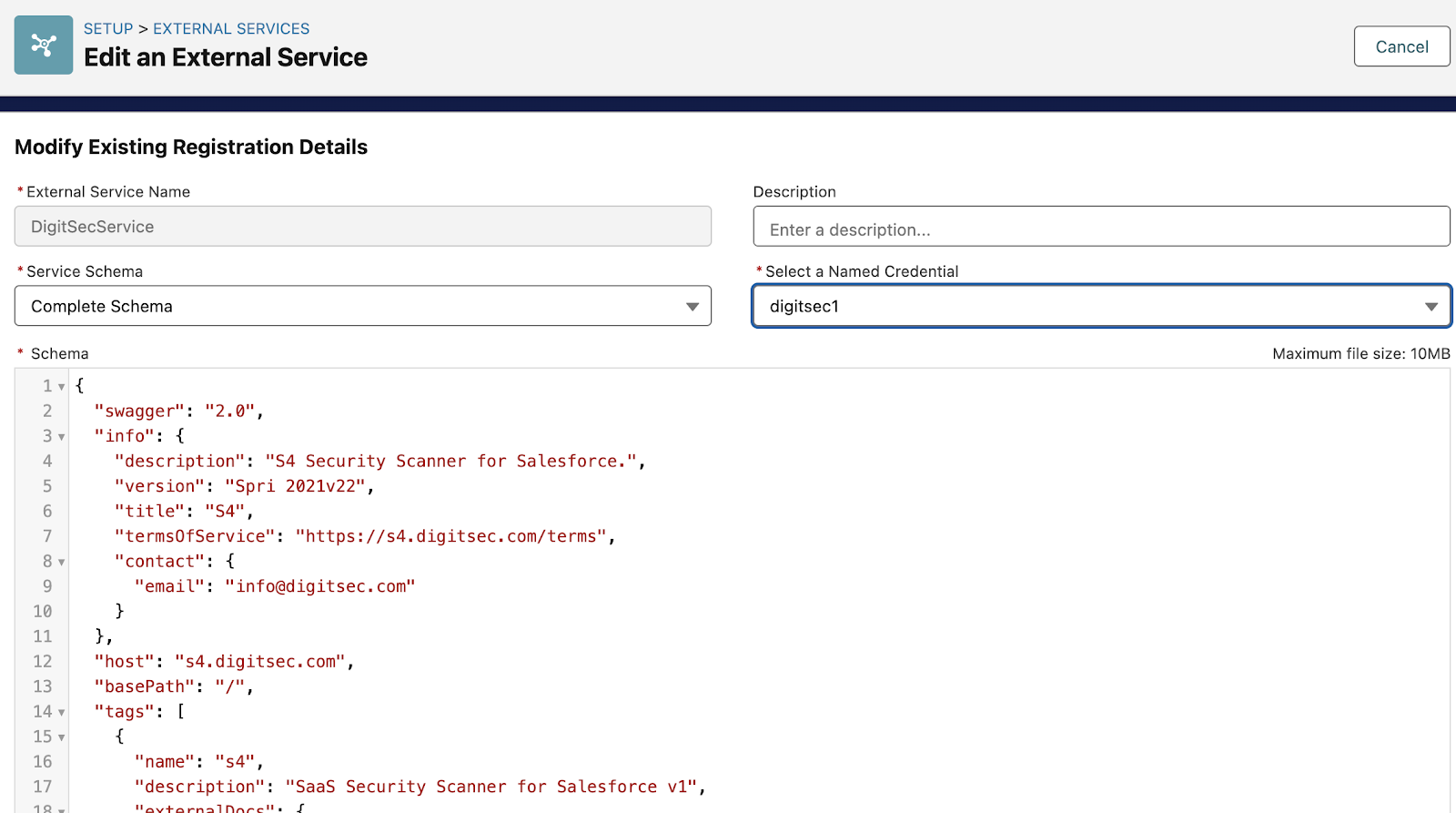The height and width of the screenshot is (813, 1456).
Task: Click the Cancel button
Action: (x=1401, y=46)
